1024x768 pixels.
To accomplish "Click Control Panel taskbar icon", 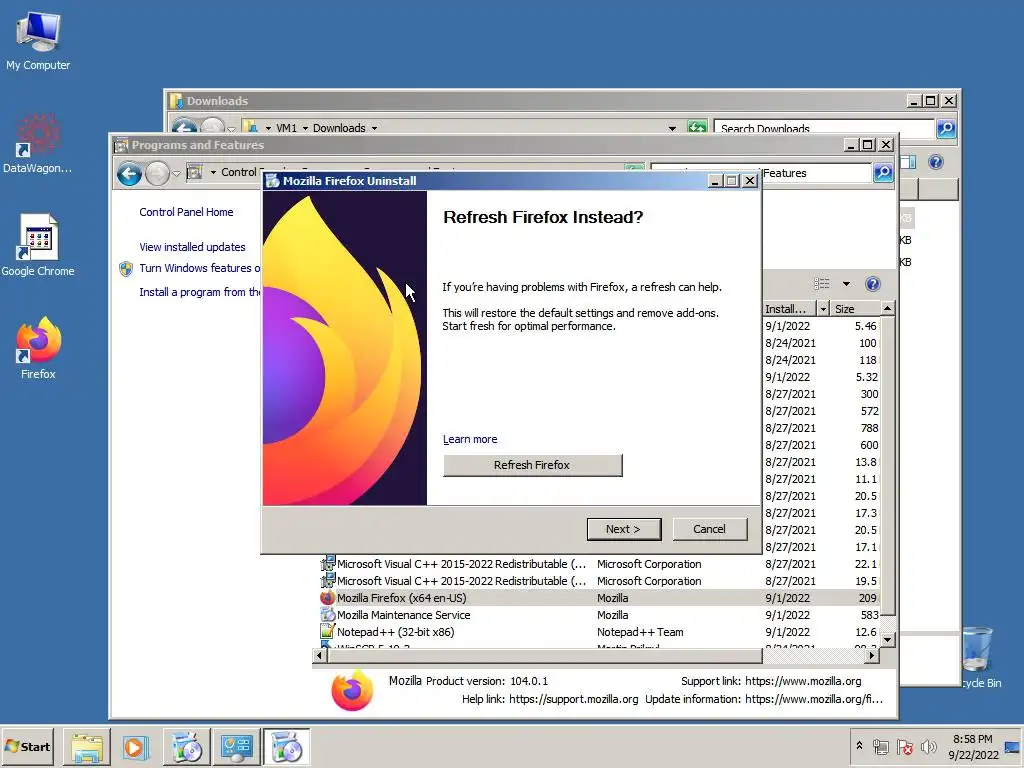I will (x=236, y=748).
